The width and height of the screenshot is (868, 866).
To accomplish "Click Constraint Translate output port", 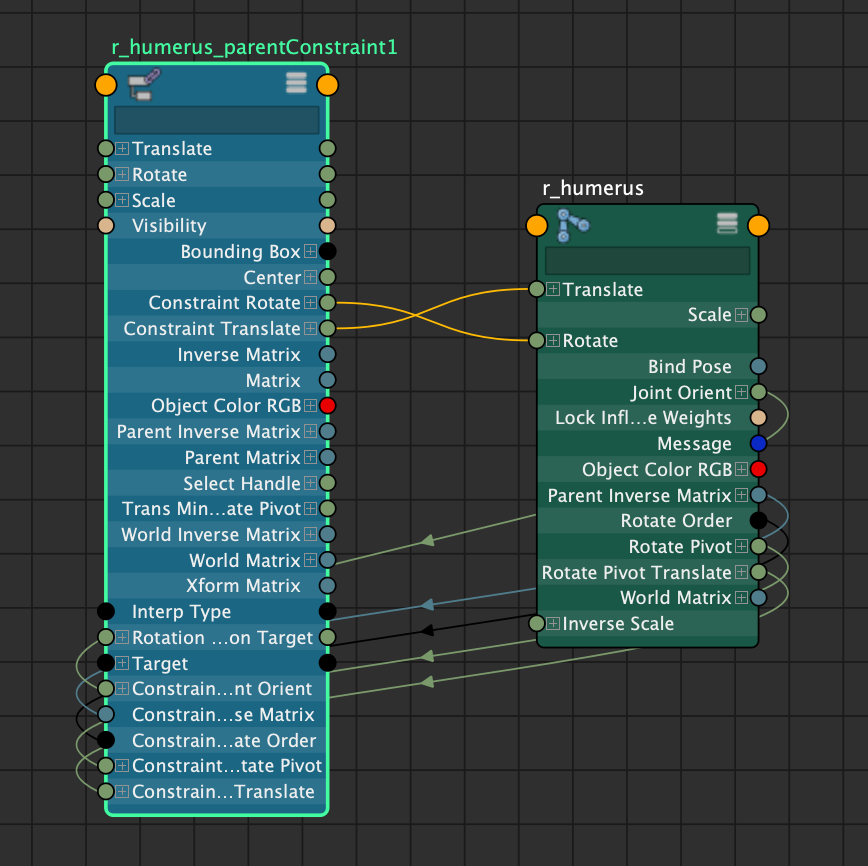I will pyautogui.click(x=327, y=328).
